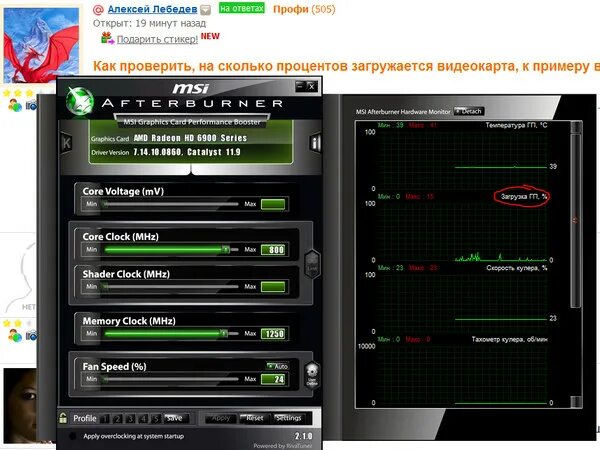Click the bottom face avatar thumbnail
This screenshot has width=600, height=450.
pos(20,406)
